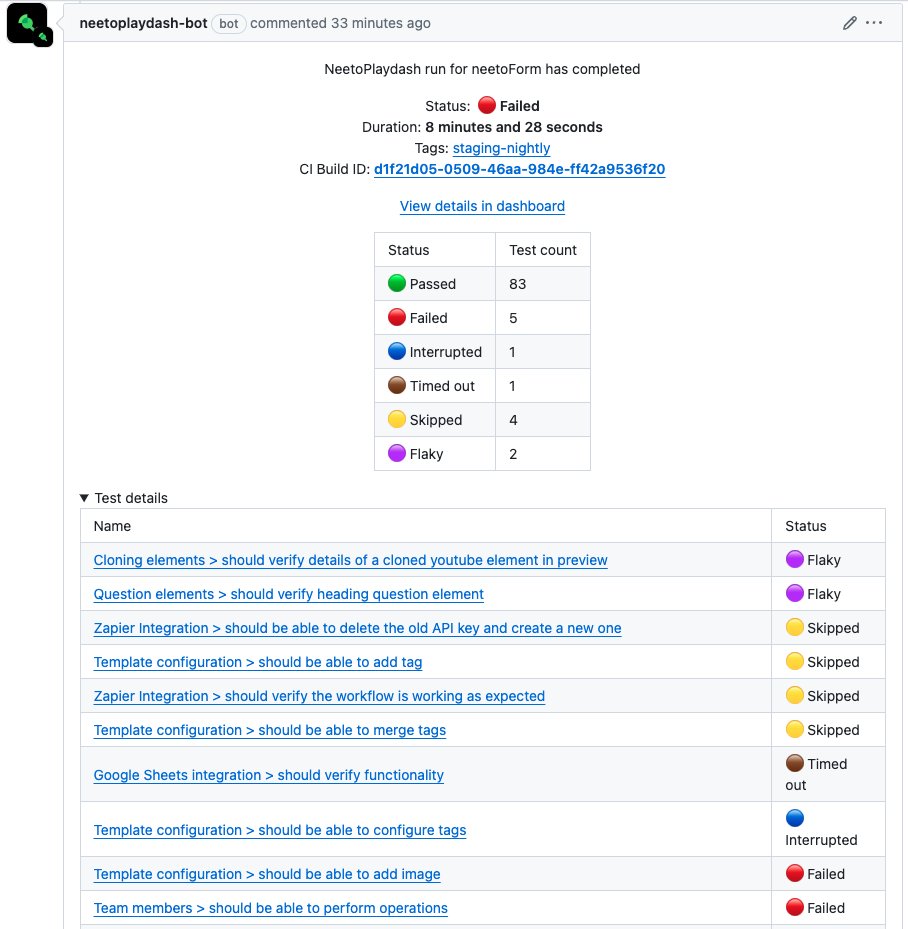
Task: Open 'Template configuration > add tag' test link
Action: (x=258, y=662)
